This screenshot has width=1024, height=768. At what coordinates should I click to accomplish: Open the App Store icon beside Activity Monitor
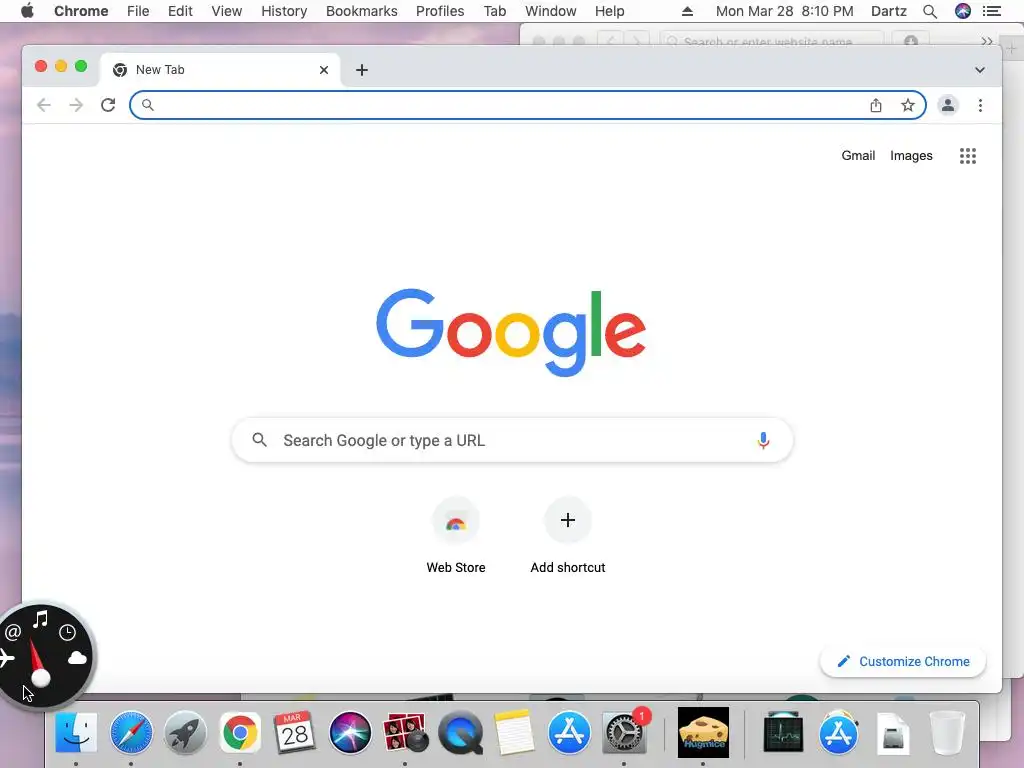click(838, 732)
